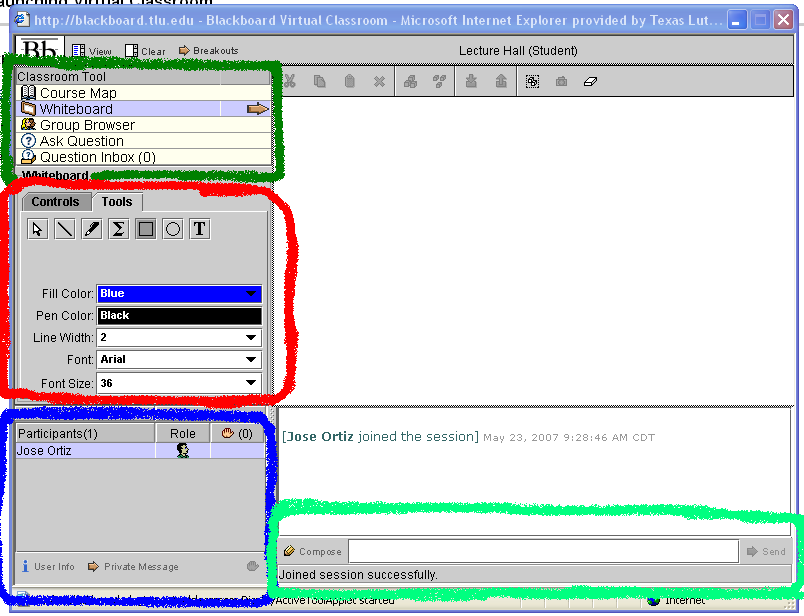804x616 pixels.
Task: Click the User Info button
Action: click(48, 566)
